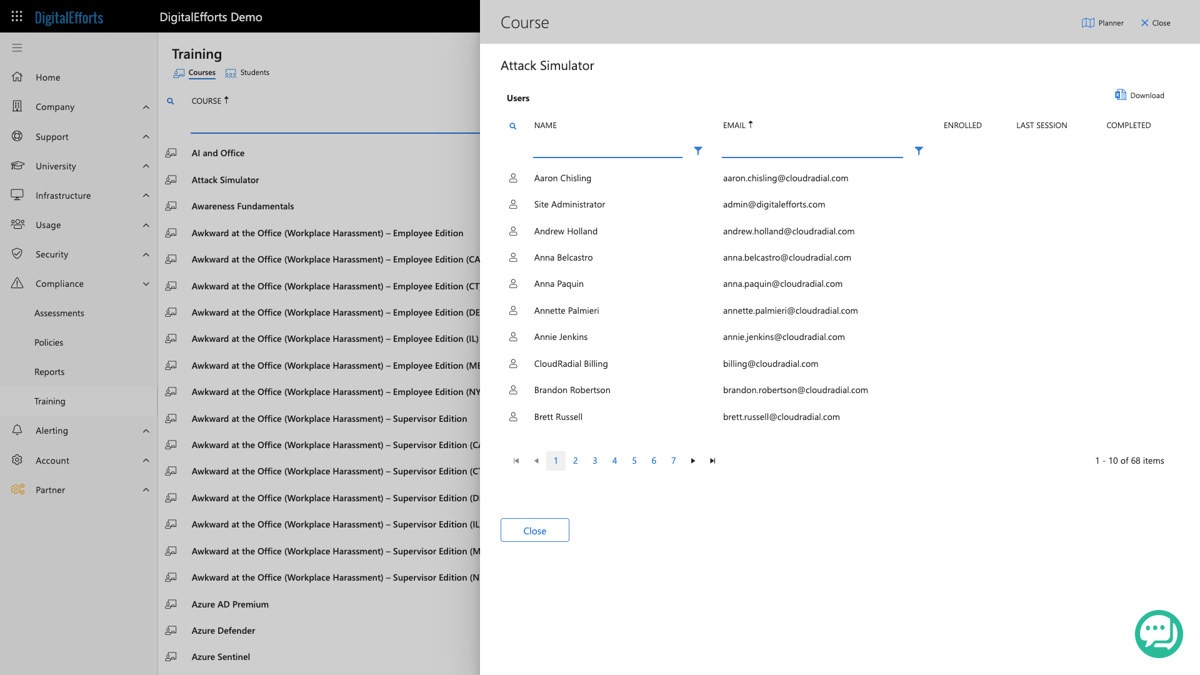
Task: Click the app launcher waffle icon
Action: (15, 15)
